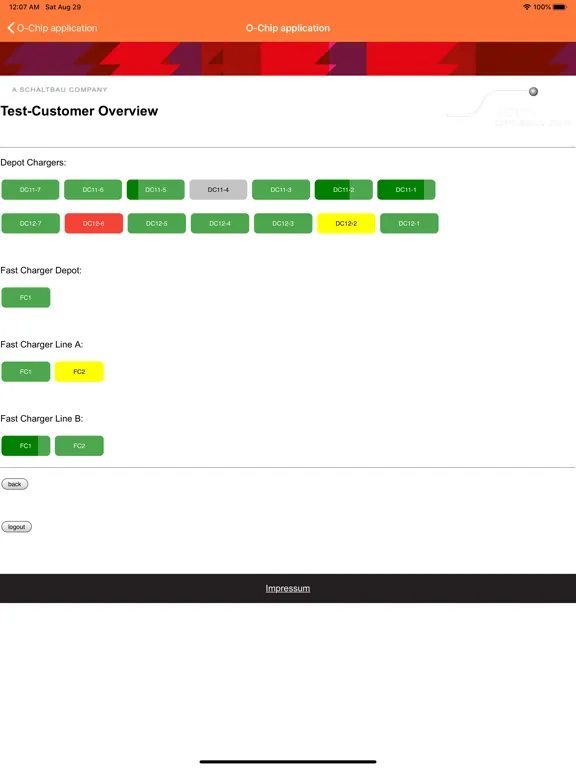The width and height of the screenshot is (576, 768).
Task: Open depot charger DC11-7
Action: pos(30,190)
